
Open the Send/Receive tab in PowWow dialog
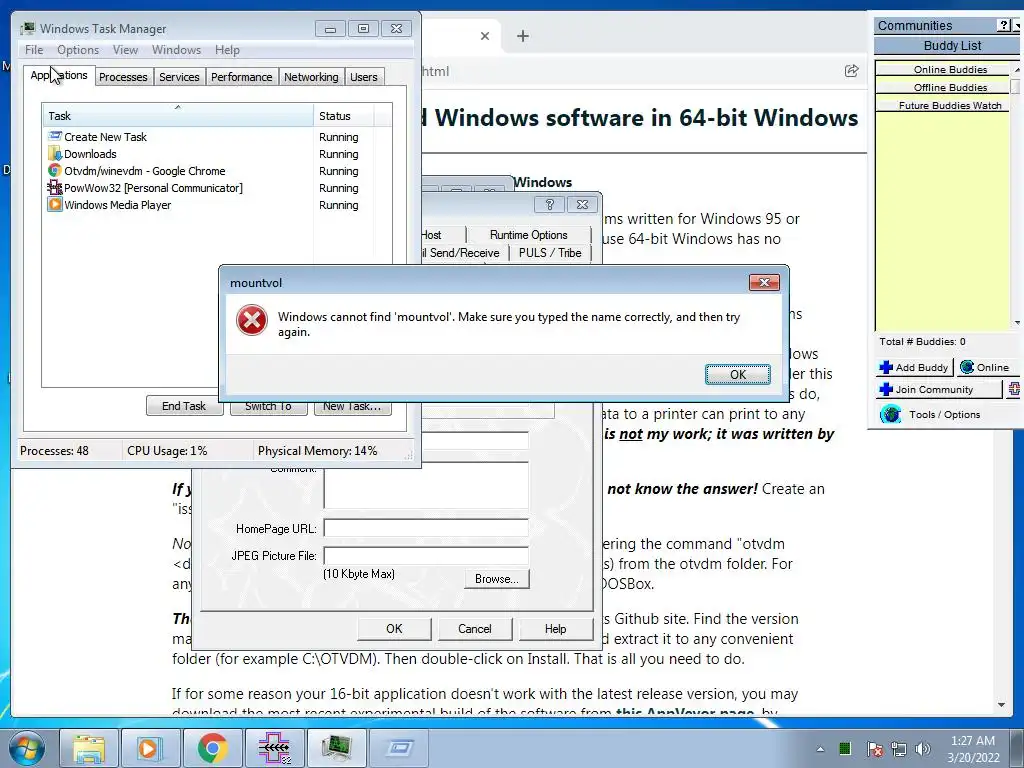point(464,253)
